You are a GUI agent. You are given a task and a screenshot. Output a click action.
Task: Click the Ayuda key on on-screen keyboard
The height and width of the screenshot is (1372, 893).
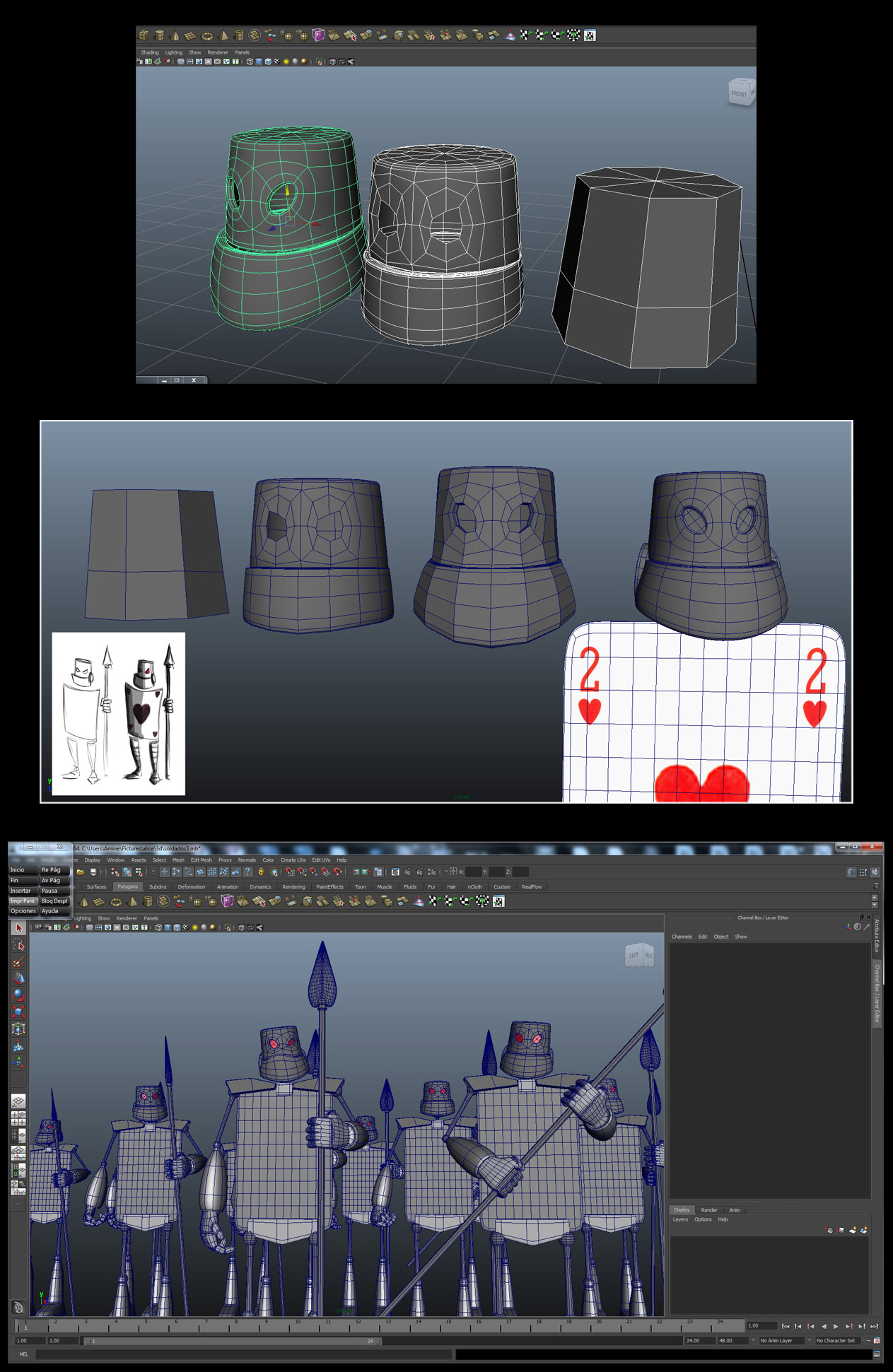point(54,911)
